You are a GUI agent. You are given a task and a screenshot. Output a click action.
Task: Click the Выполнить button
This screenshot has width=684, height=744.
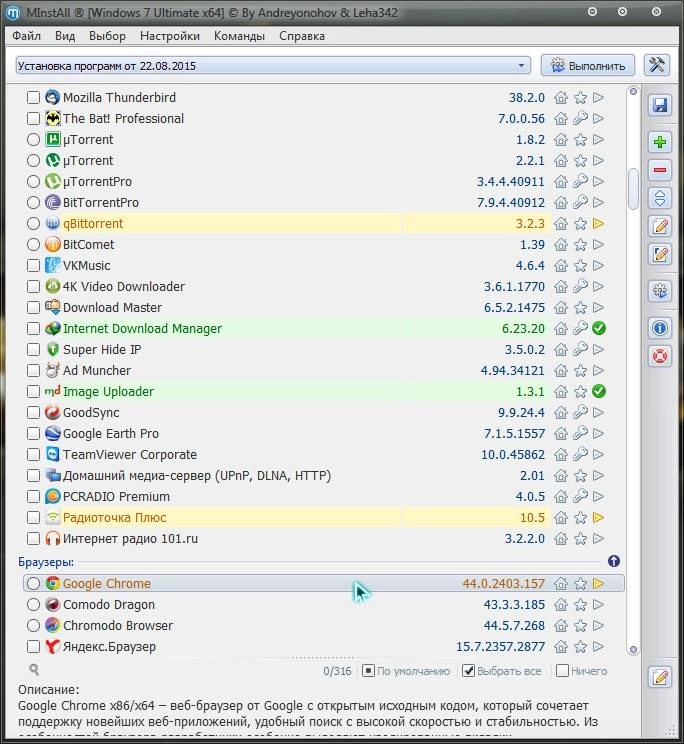tap(588, 65)
